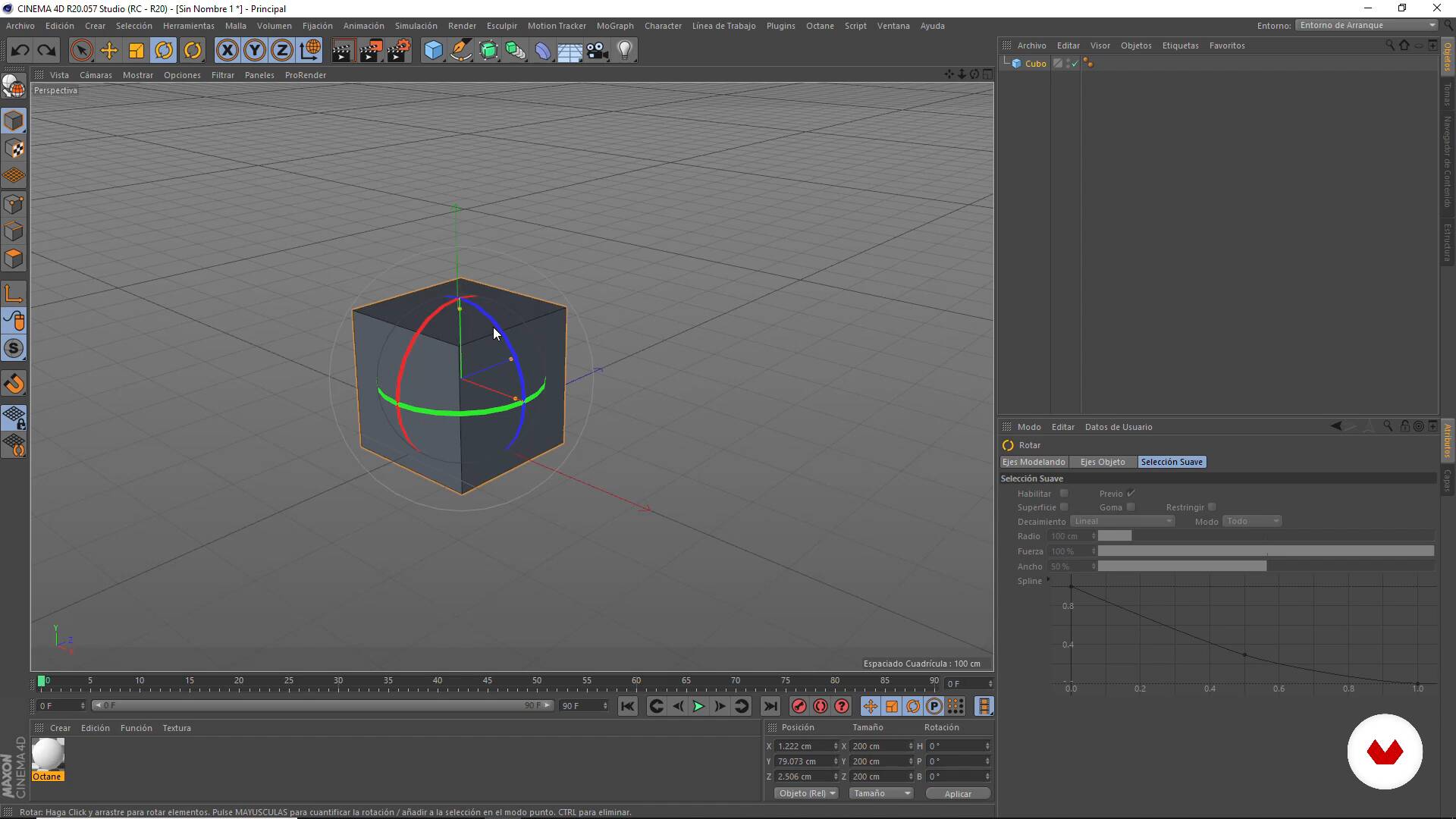This screenshot has height=819, width=1456.
Task: Add a Camera object
Action: pos(598,51)
